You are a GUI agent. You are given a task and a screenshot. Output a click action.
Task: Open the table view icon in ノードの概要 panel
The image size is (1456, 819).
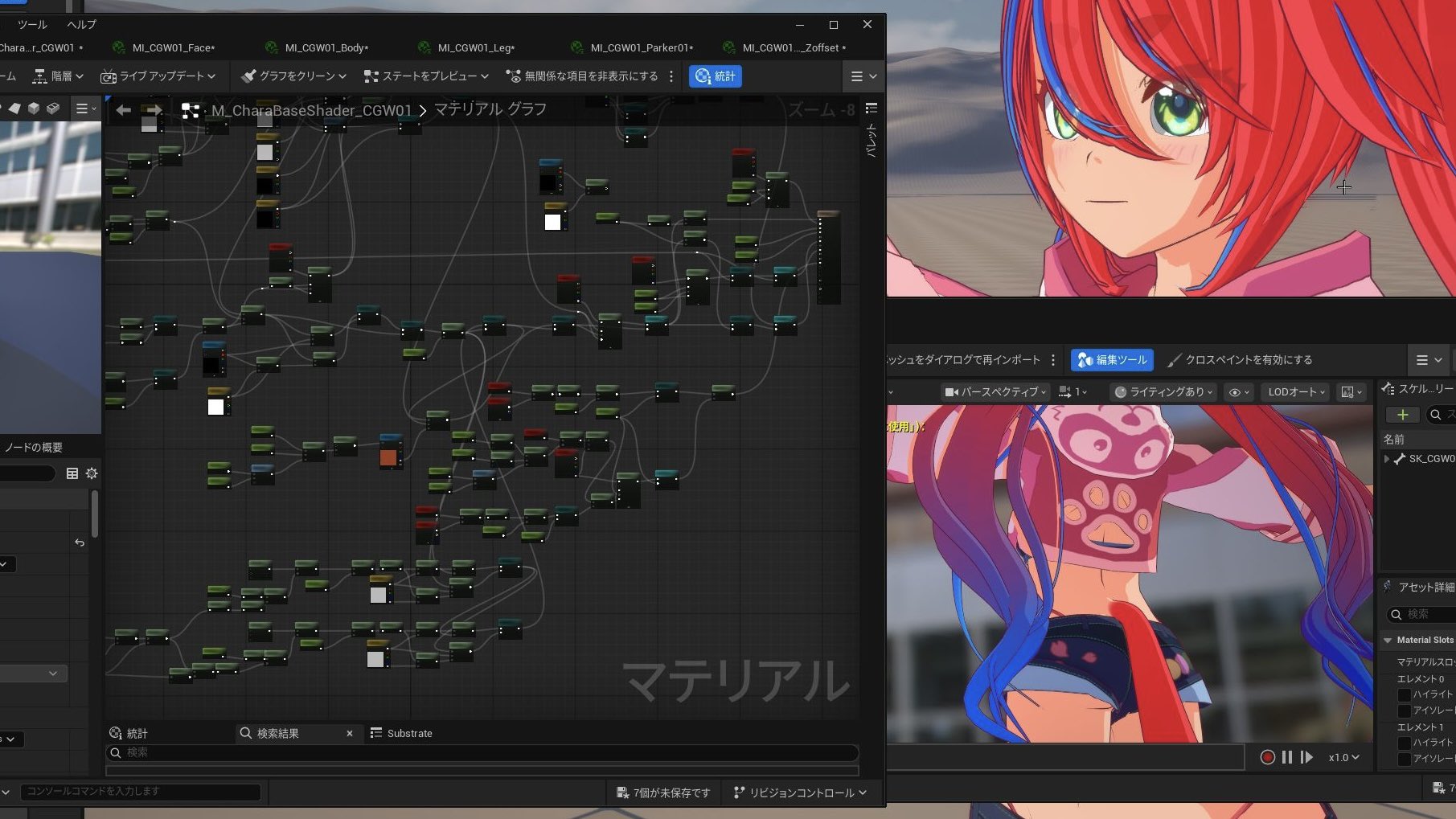click(72, 473)
